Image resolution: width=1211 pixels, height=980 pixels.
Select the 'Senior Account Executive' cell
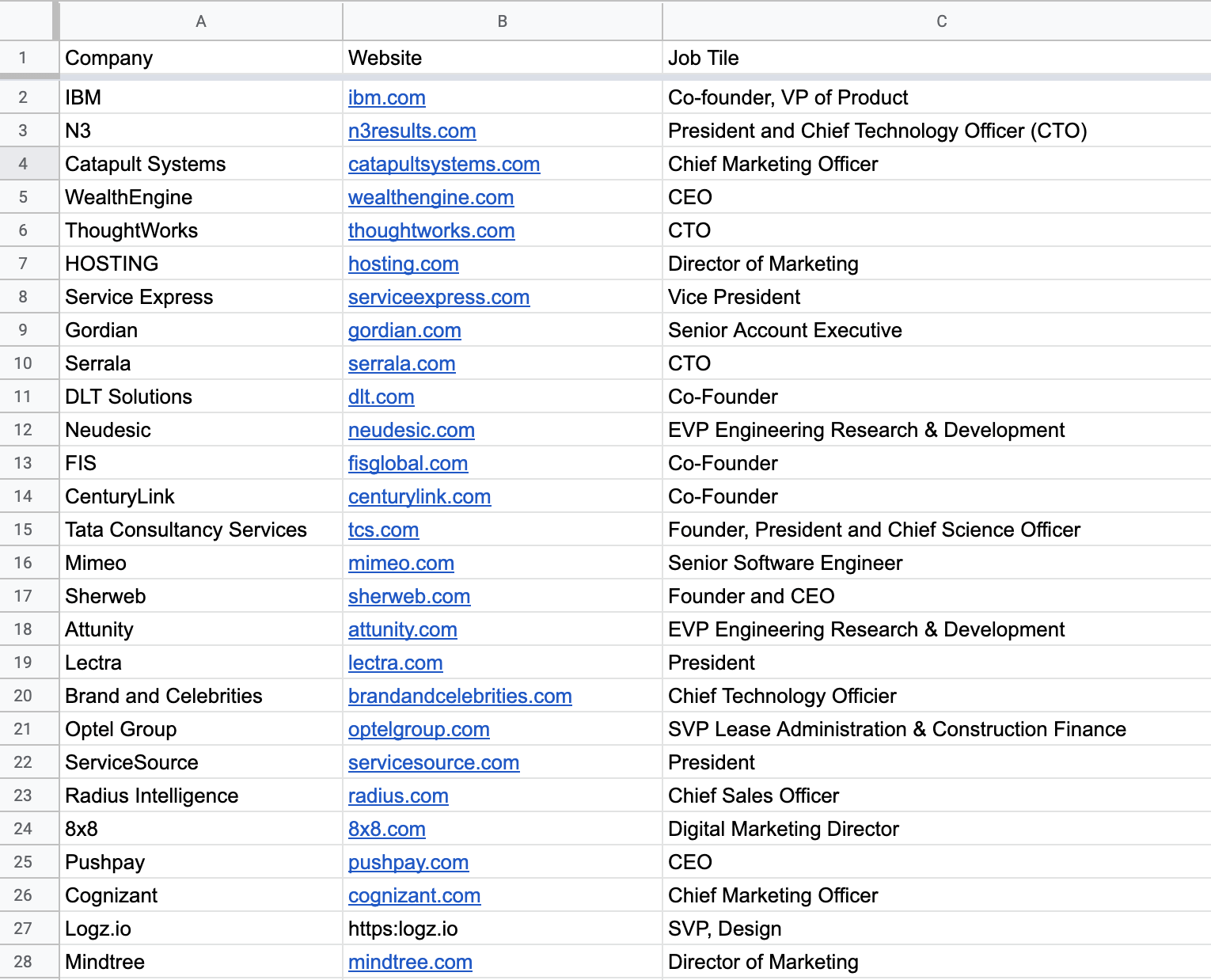tap(937, 330)
